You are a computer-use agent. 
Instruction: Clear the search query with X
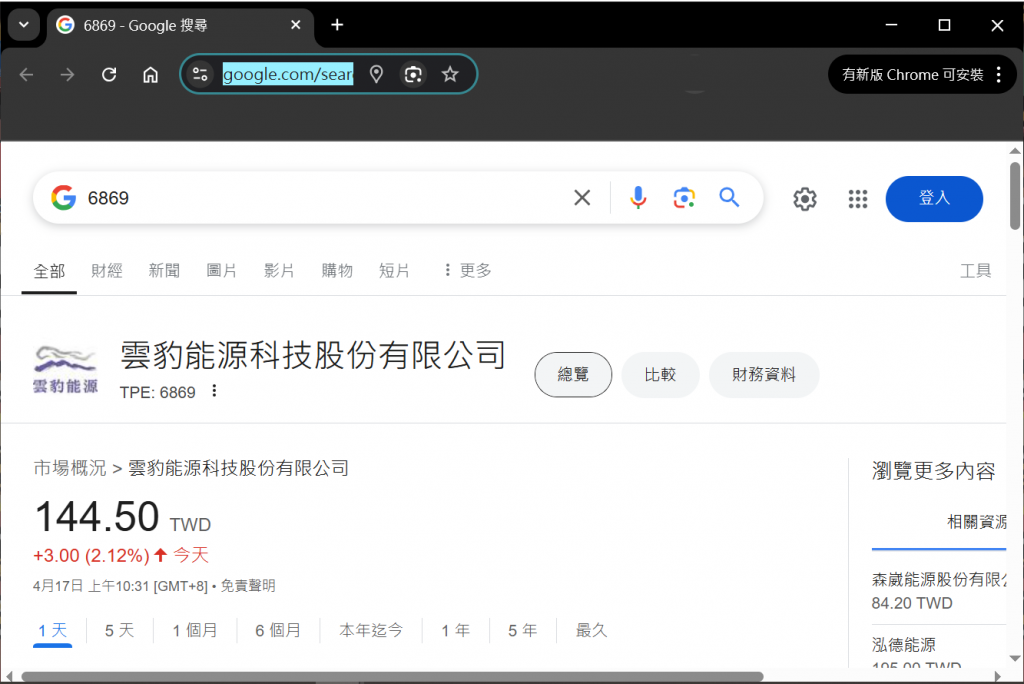582,198
